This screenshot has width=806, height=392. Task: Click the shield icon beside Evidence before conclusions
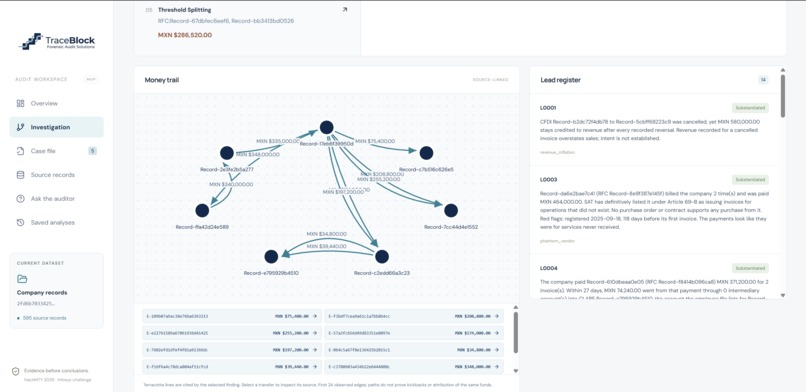point(15,371)
